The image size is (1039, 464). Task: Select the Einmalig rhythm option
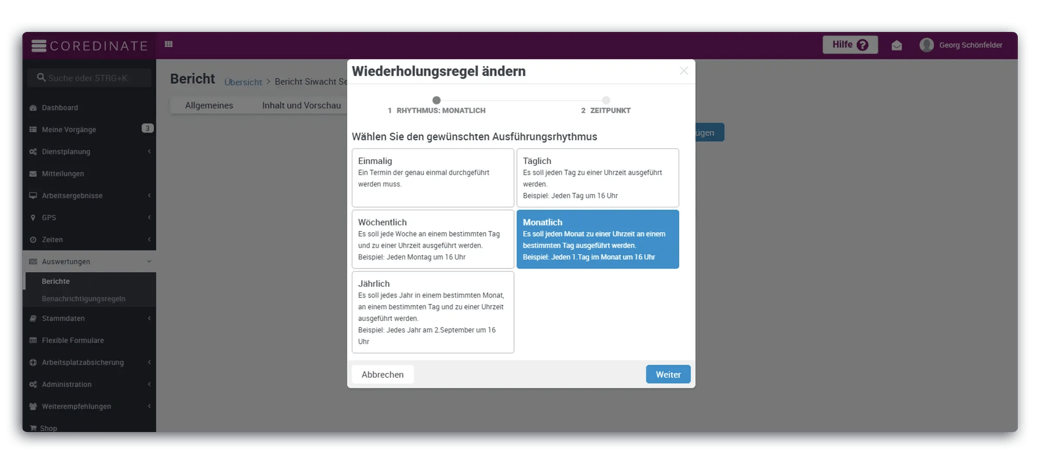click(x=432, y=178)
